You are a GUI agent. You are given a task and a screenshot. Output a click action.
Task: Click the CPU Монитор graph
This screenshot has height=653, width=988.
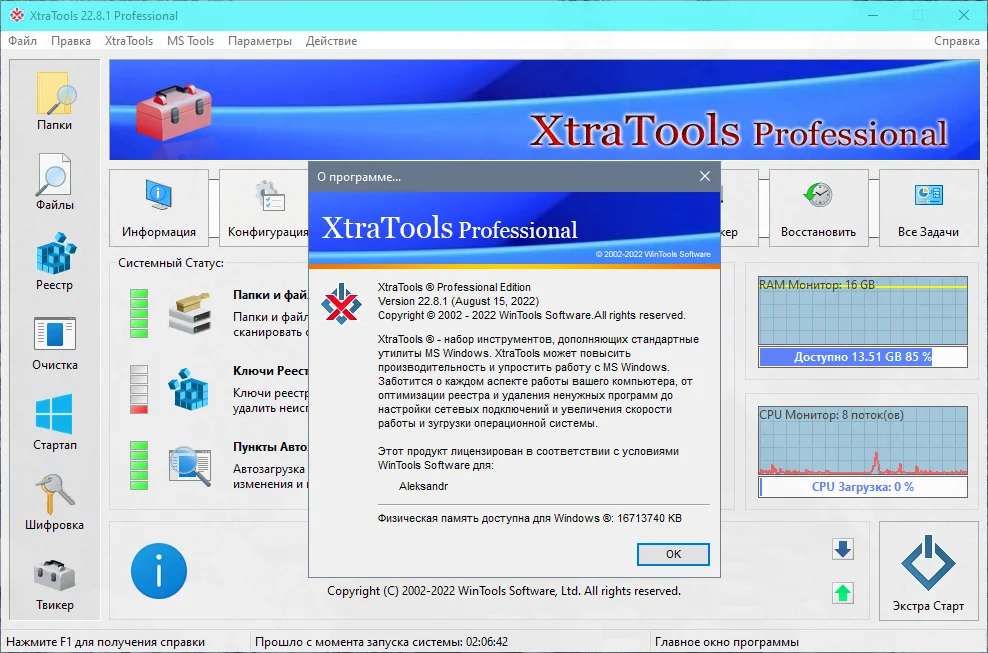[863, 441]
